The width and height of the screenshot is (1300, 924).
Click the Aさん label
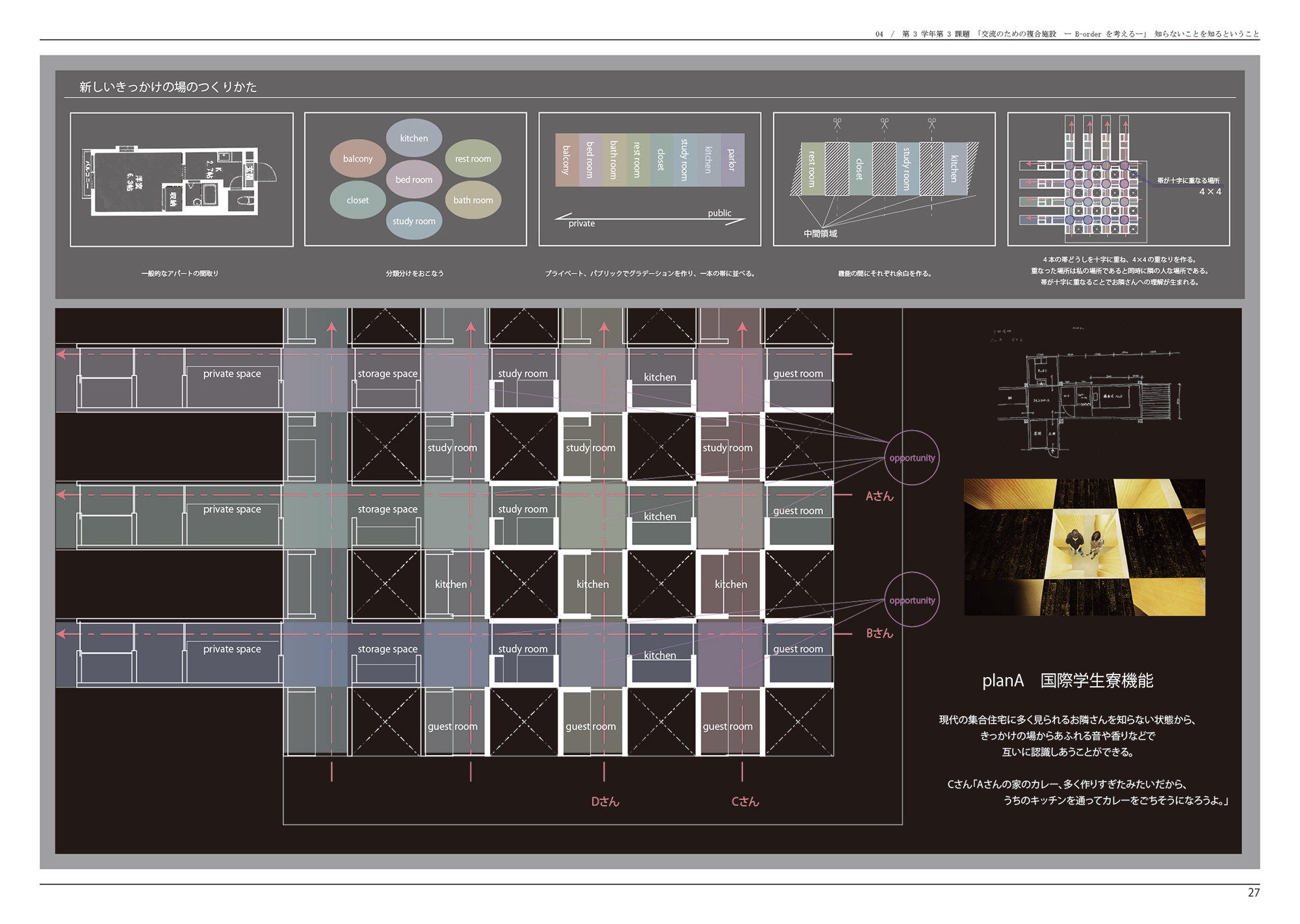[879, 496]
